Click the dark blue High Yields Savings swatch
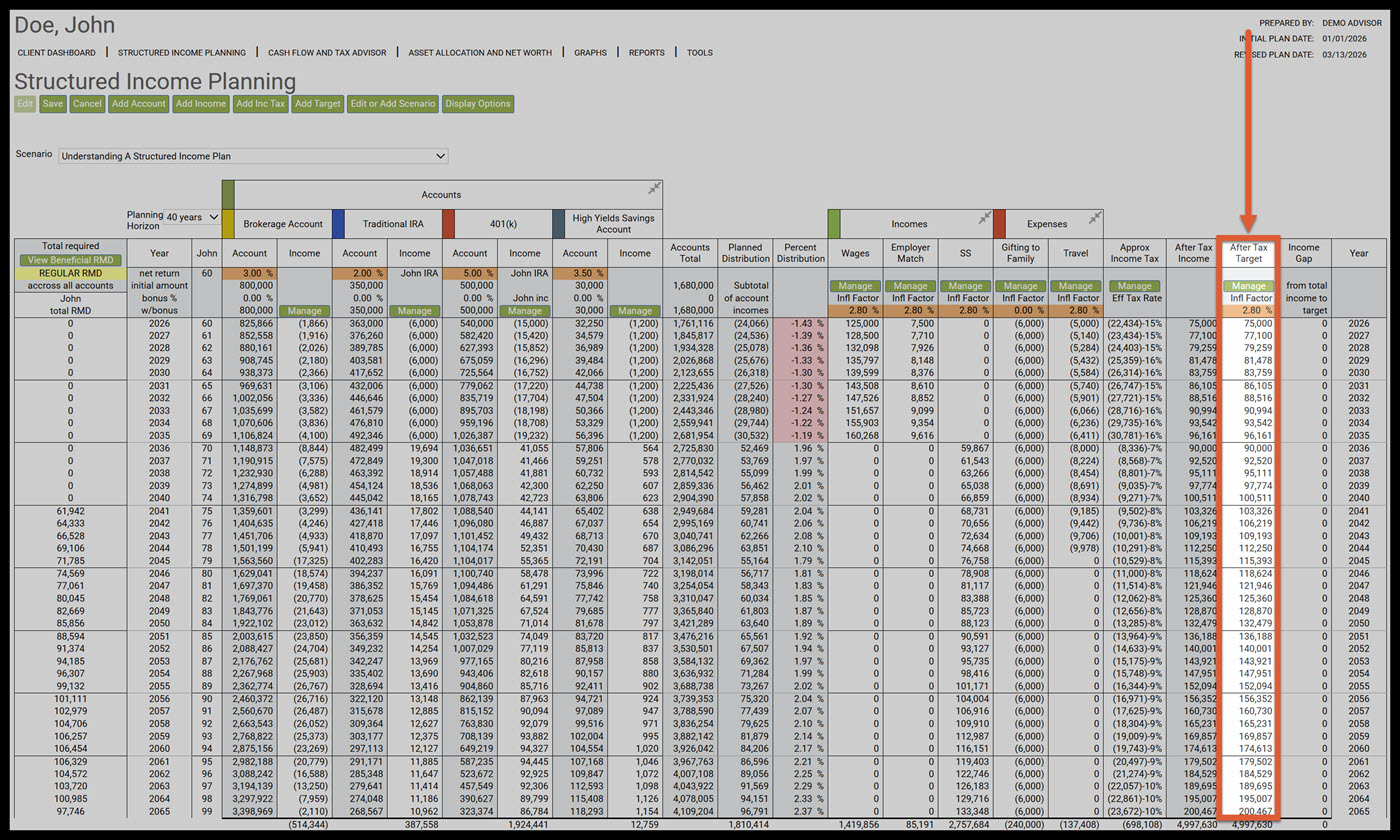The width and height of the screenshot is (1400, 840). (559, 223)
